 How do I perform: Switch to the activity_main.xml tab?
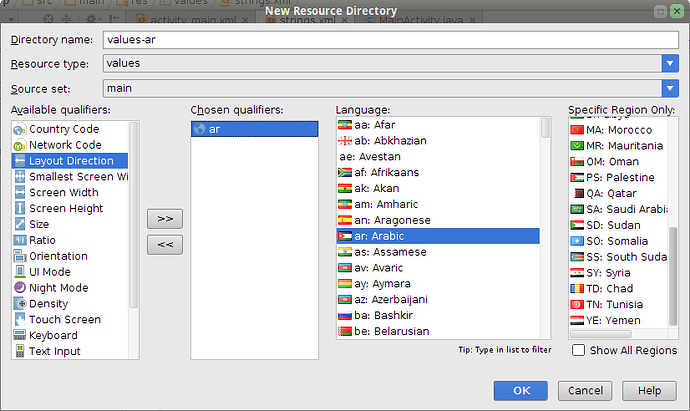point(193,20)
